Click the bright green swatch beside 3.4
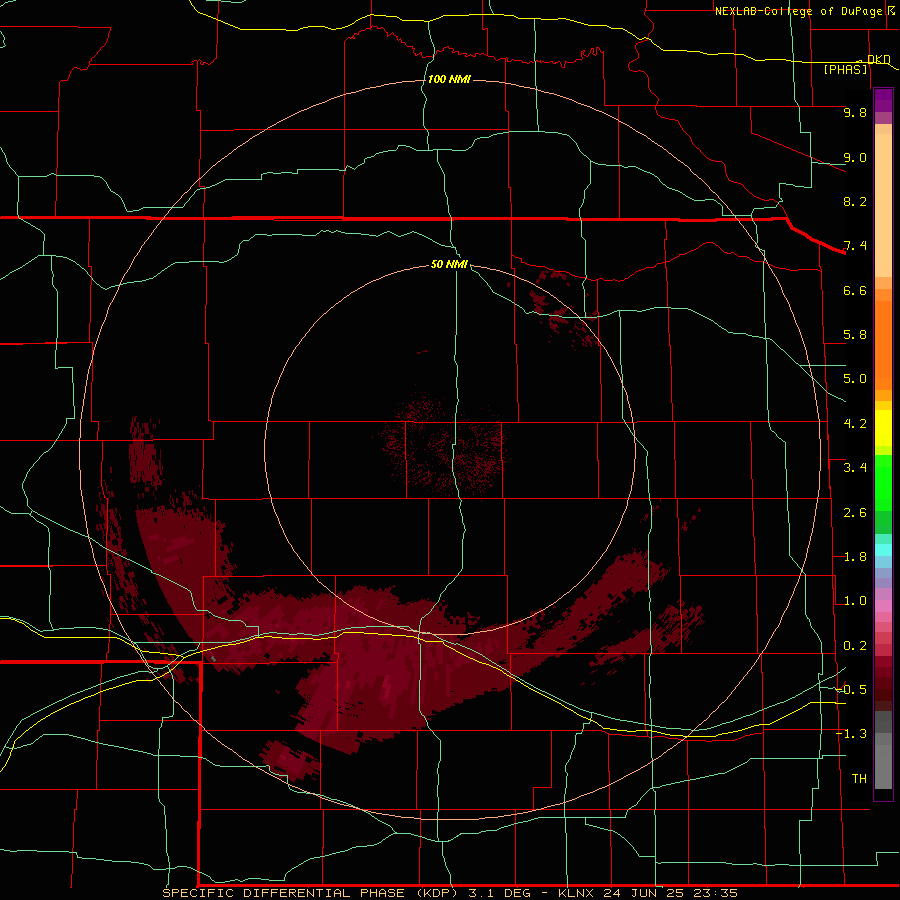Screen dimensions: 900x900 (x=883, y=482)
